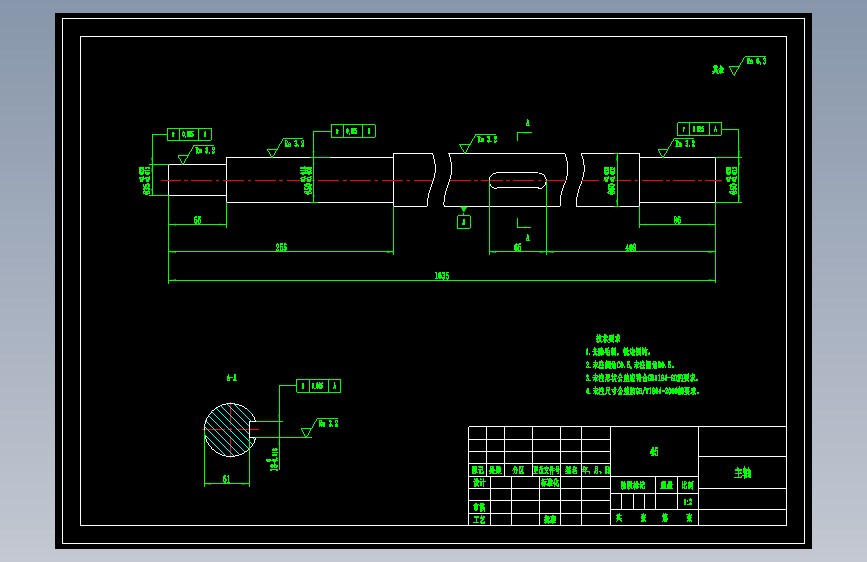Screen dimensions: 867x562
Task: Click the 61 dimension under the section view
Action: pyautogui.click(x=227, y=479)
